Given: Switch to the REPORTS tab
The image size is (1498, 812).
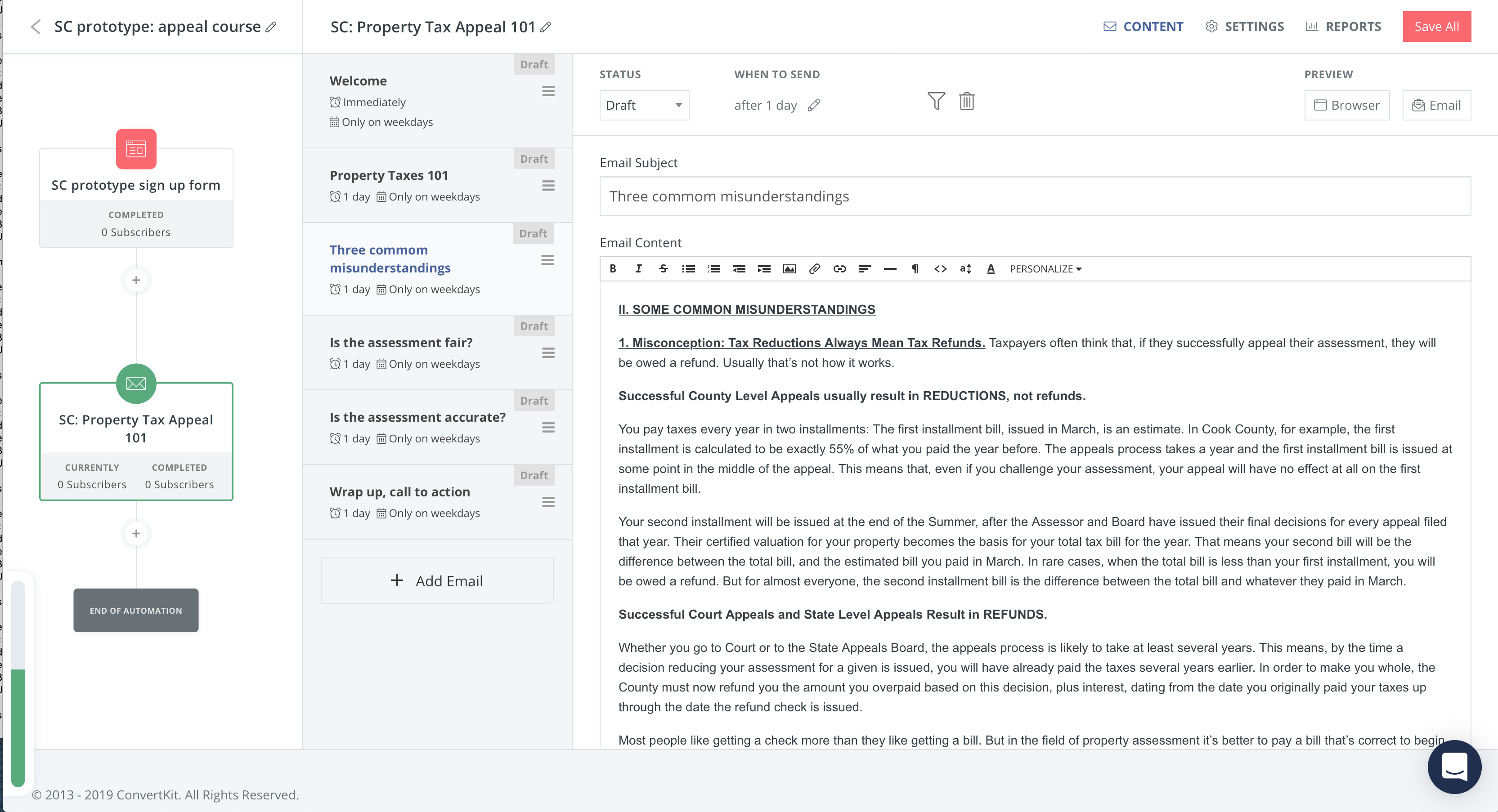Looking at the screenshot, I should click(x=1343, y=27).
